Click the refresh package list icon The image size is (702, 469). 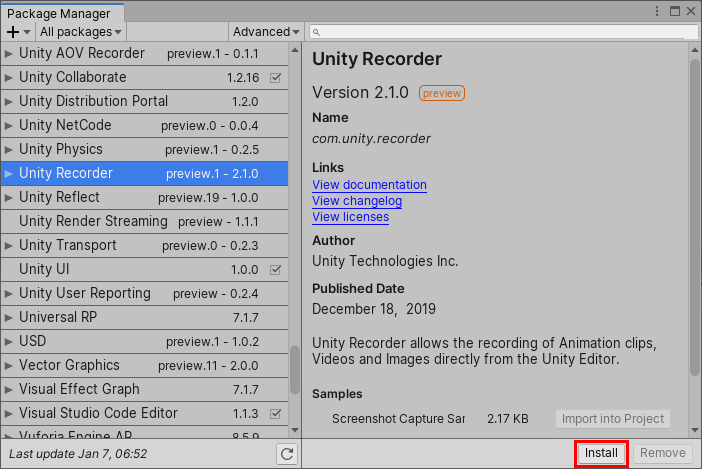click(x=287, y=454)
